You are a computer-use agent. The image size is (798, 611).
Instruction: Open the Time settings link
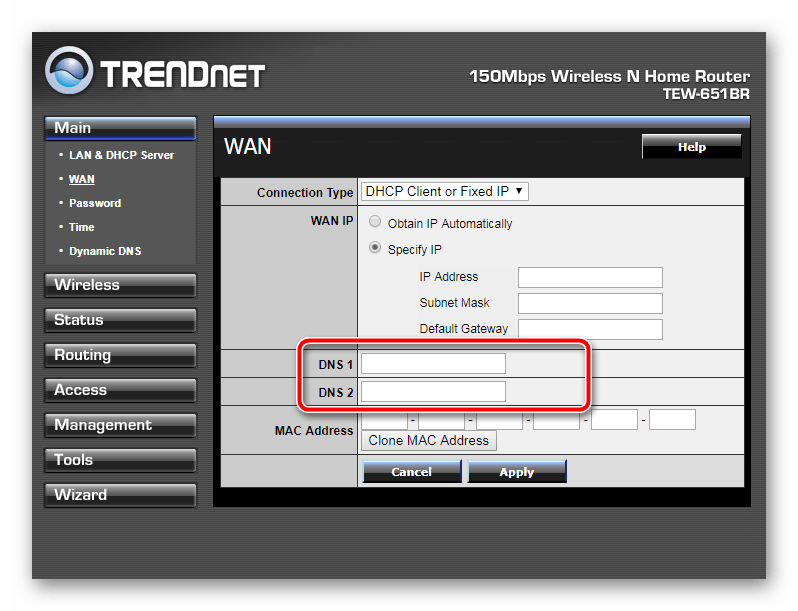click(x=81, y=227)
